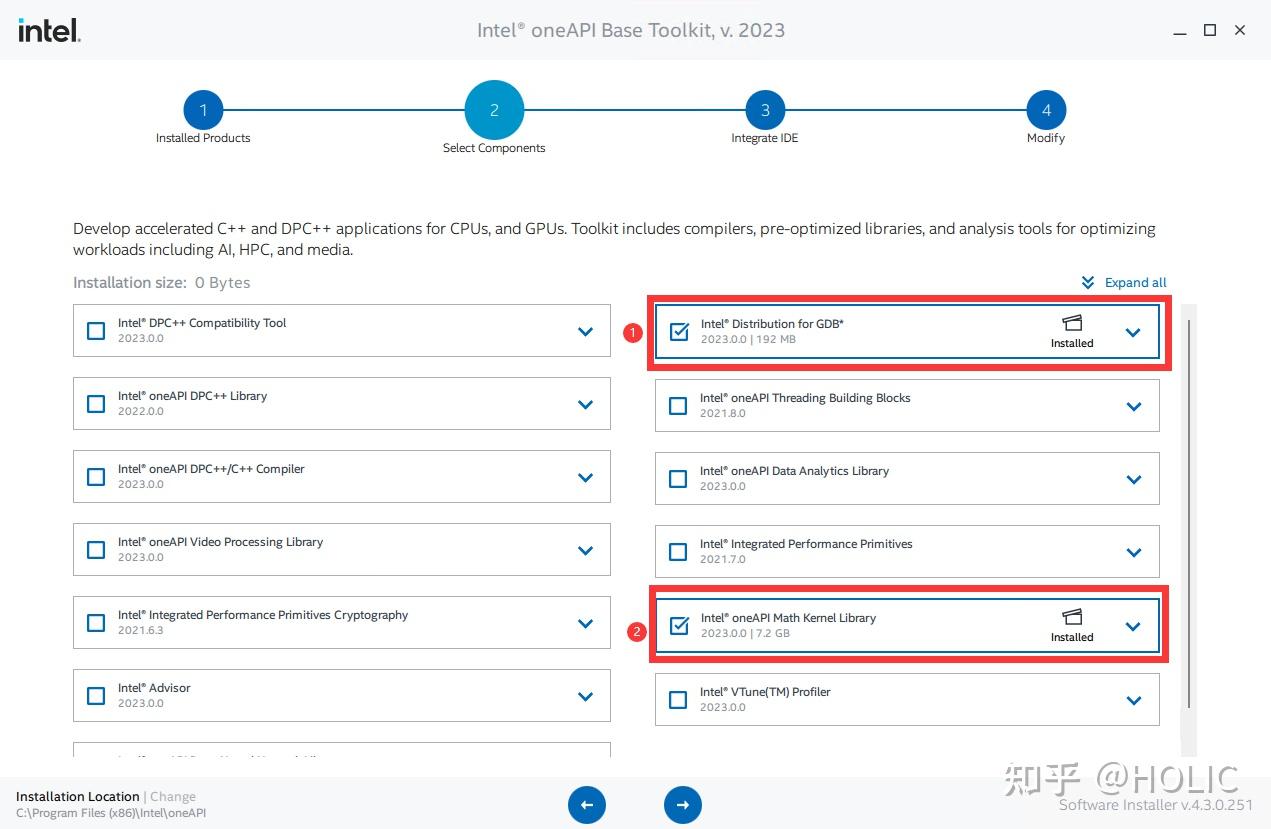Screen dimensions: 1271x829
Task: Expand Data Analytics Library details
Action: pyautogui.click(x=1134, y=480)
